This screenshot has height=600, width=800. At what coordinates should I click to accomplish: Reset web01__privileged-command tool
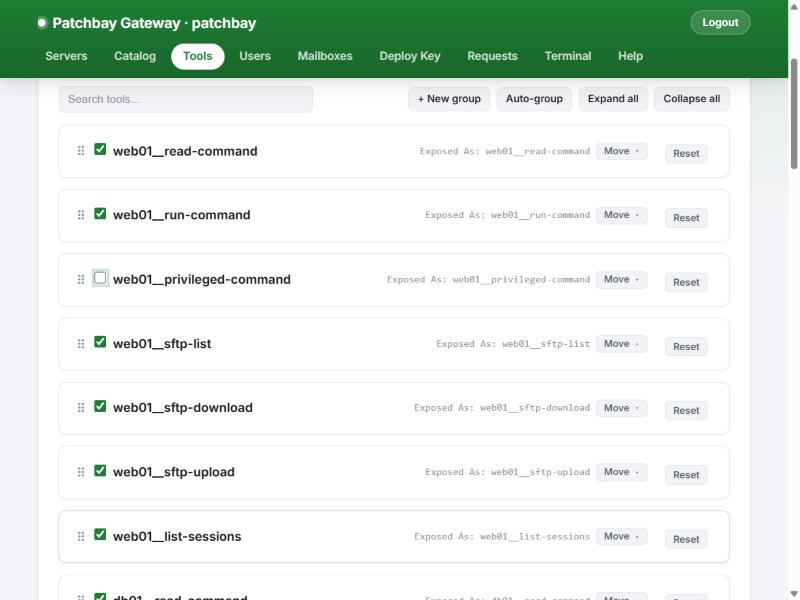[686, 282]
